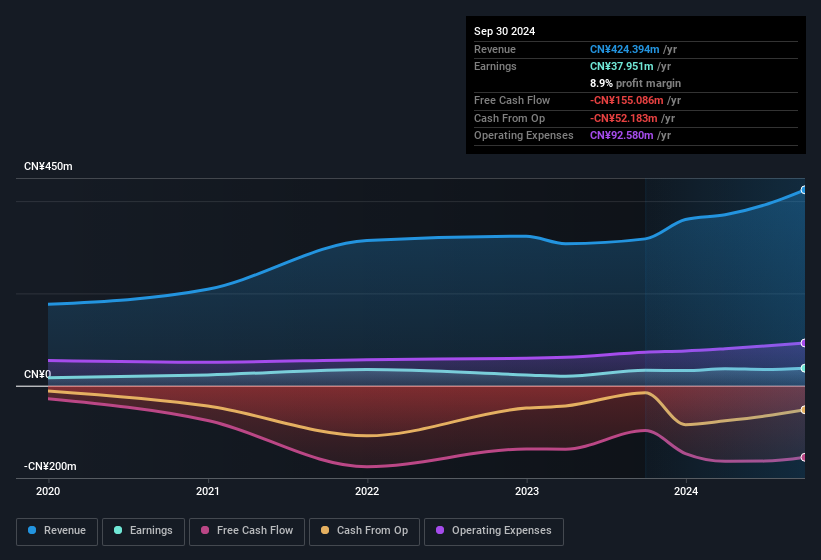Toggle the Revenue legend button

pos(57,531)
